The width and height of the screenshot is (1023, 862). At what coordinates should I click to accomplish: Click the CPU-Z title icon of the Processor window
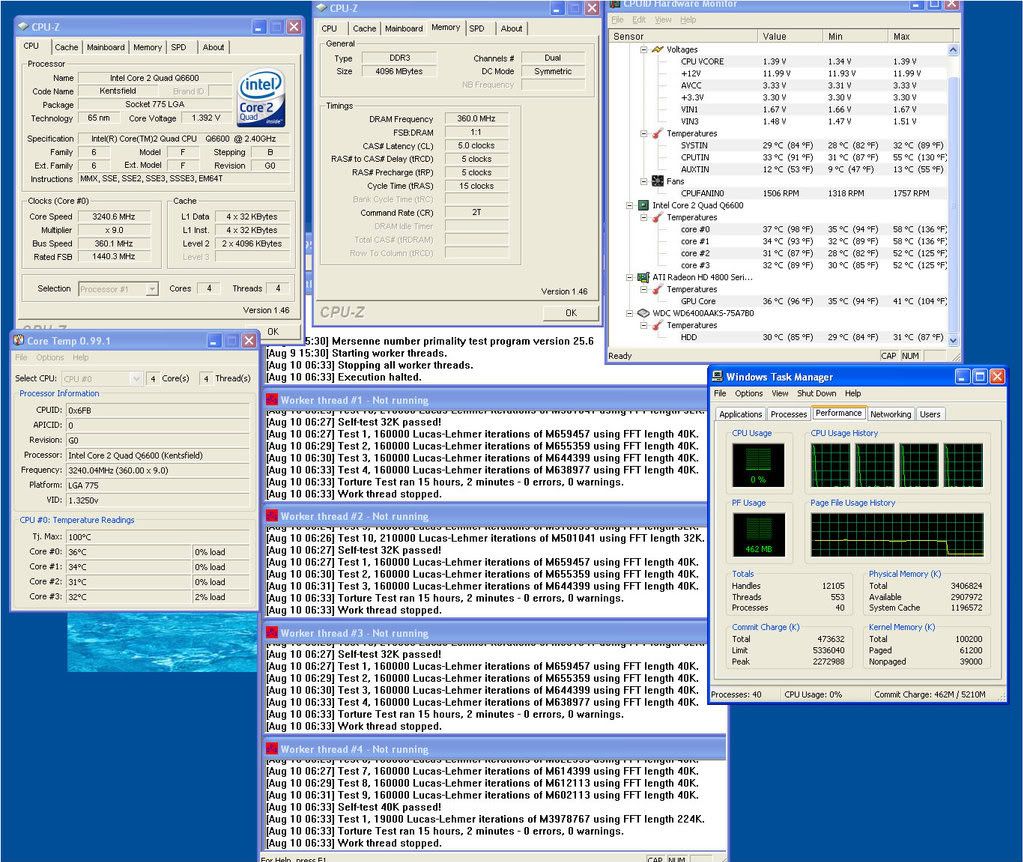pyautogui.click(x=23, y=27)
